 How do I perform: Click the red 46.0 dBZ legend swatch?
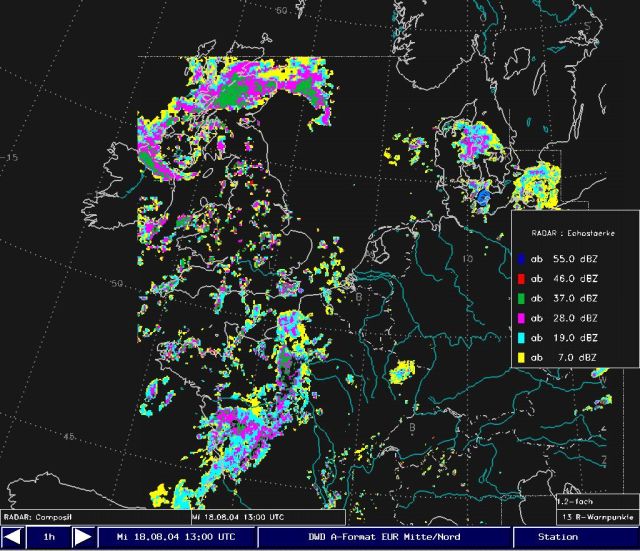521,278
